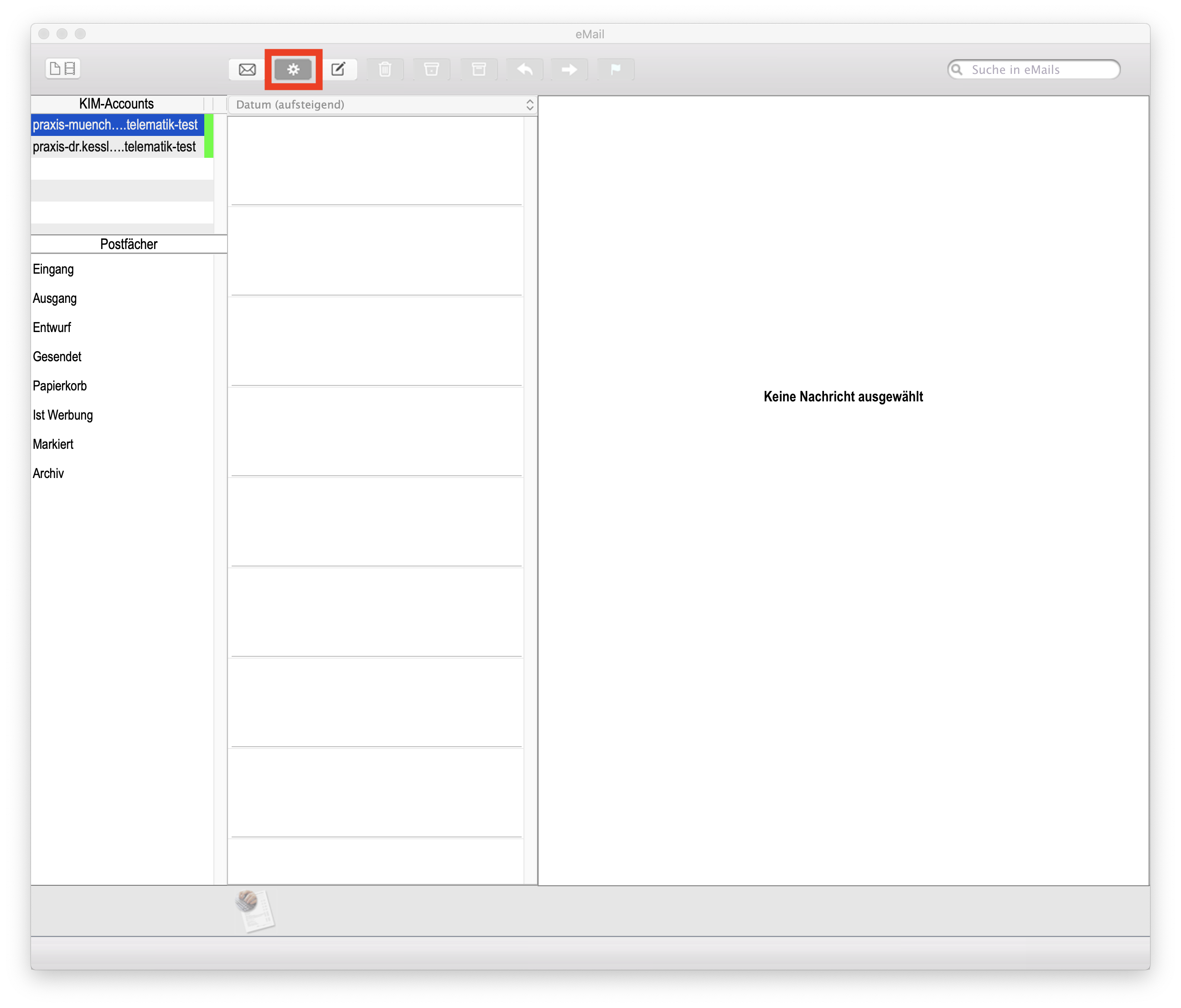Select the praxis-dr.kessl telematik-test account
Viewport: 1181px width, 1008px height.
pyautogui.click(x=115, y=147)
